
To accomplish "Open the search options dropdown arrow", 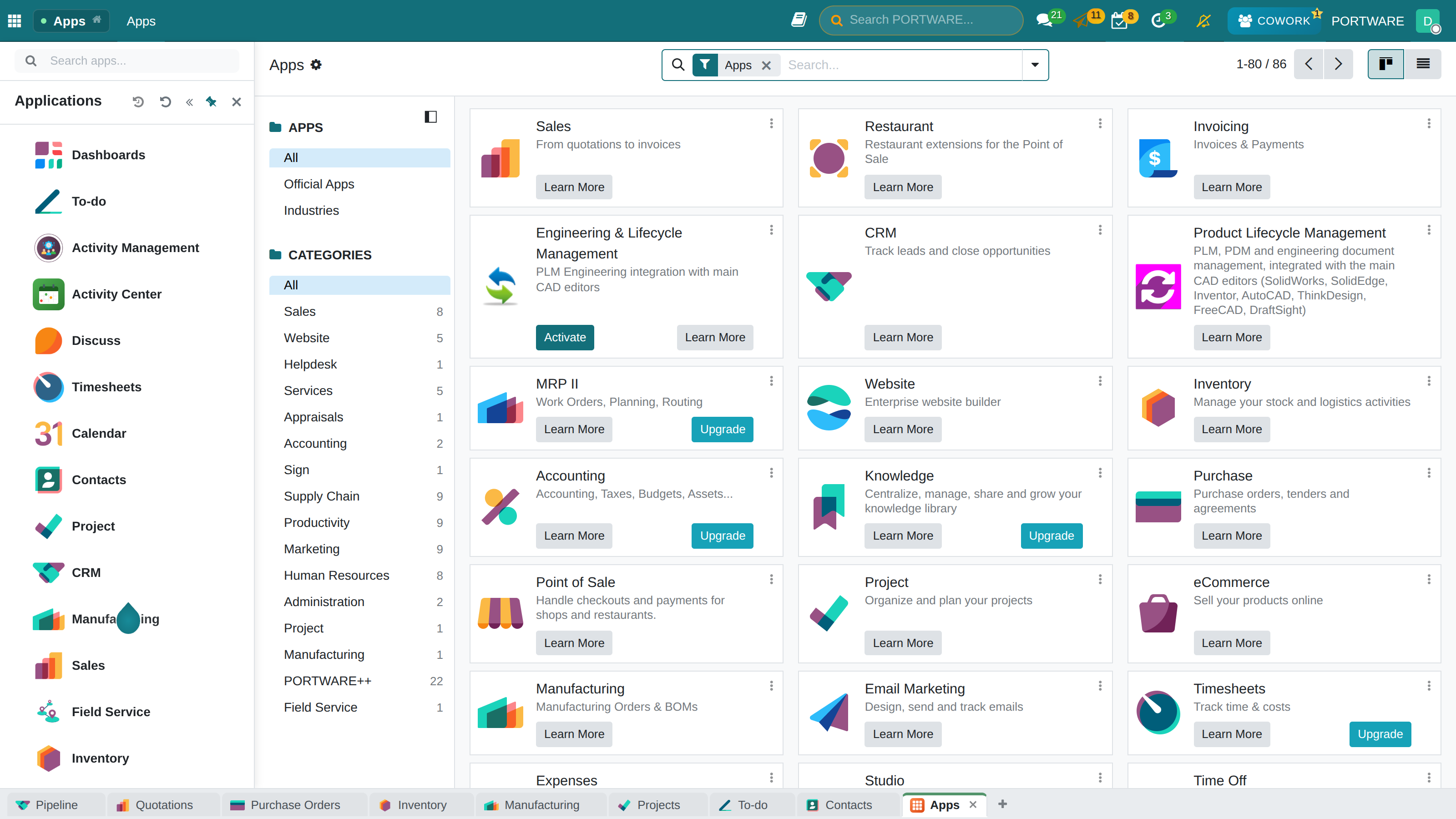I will (x=1035, y=65).
